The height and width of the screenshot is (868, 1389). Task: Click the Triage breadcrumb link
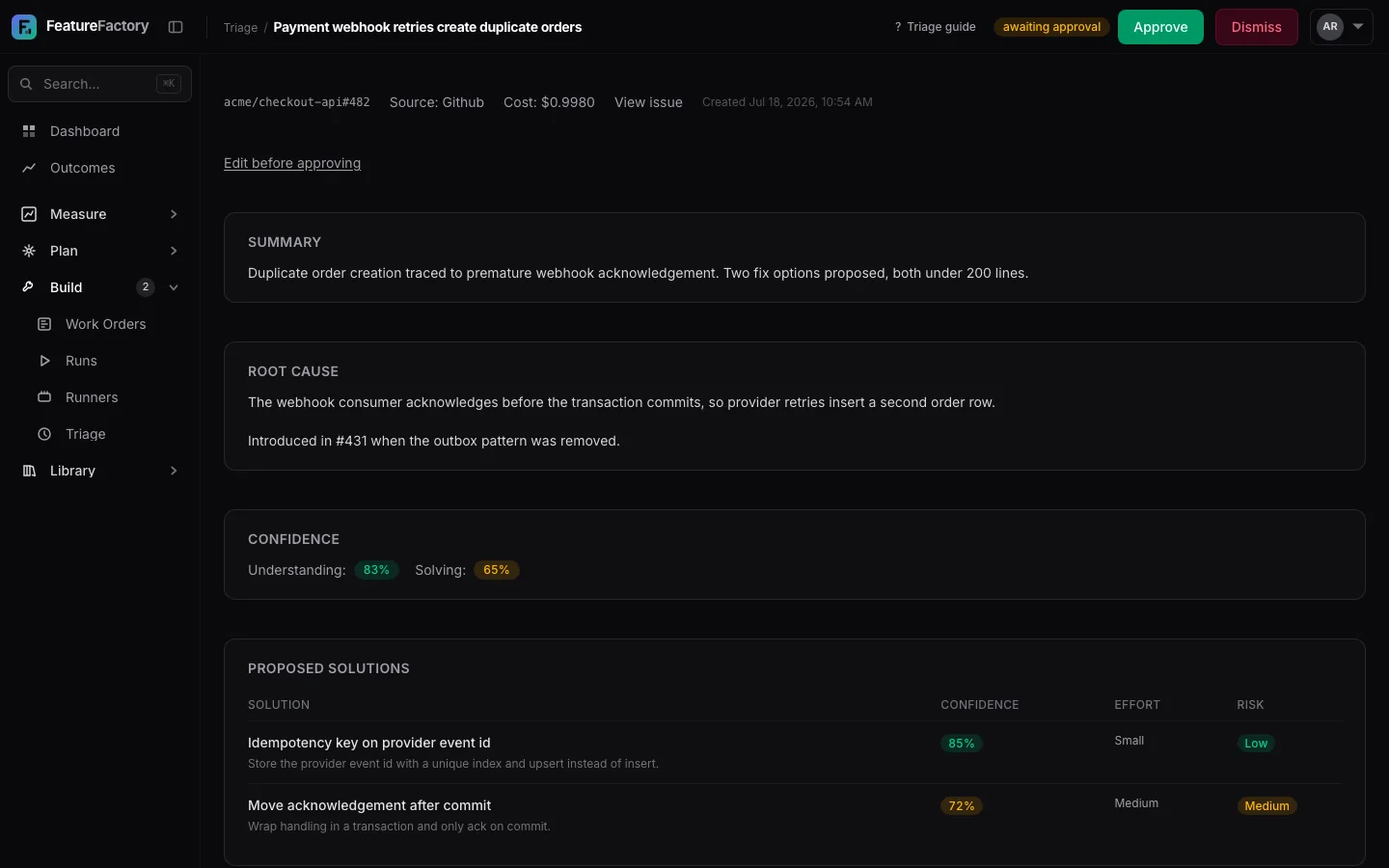[x=240, y=27]
